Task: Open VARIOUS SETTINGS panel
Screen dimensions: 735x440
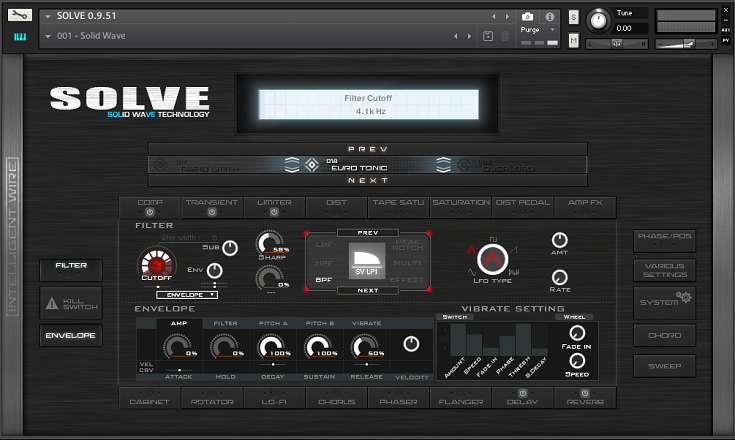Action: point(665,270)
